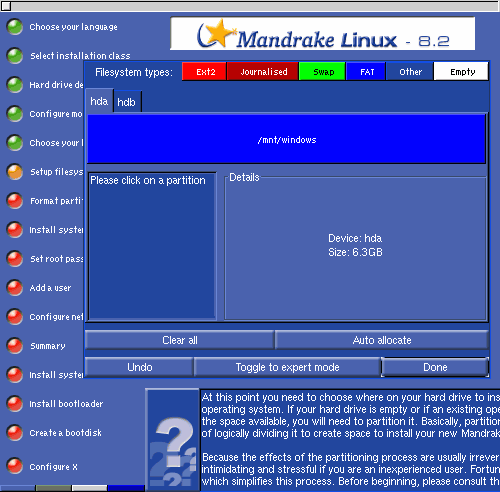Switch to the hdb drive tab
500x492 pixels.
(127, 102)
